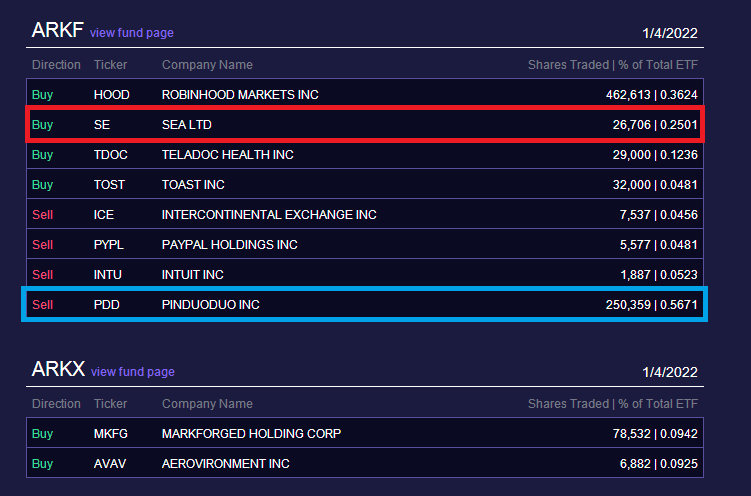Click the Direction column header in ARKX table
The width and height of the screenshot is (751, 496).
tap(56, 404)
